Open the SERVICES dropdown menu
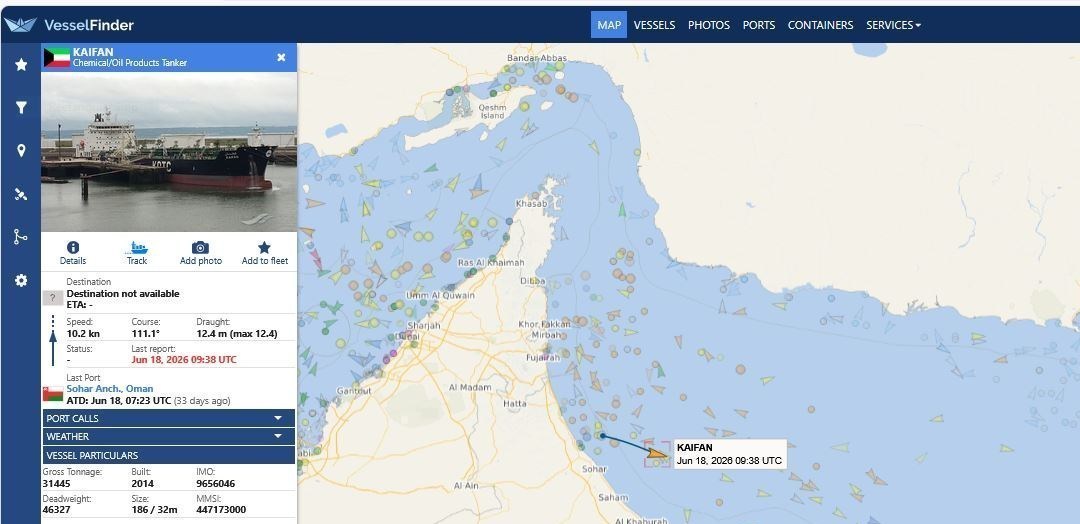Screen dimensions: 1080x524 893,25
